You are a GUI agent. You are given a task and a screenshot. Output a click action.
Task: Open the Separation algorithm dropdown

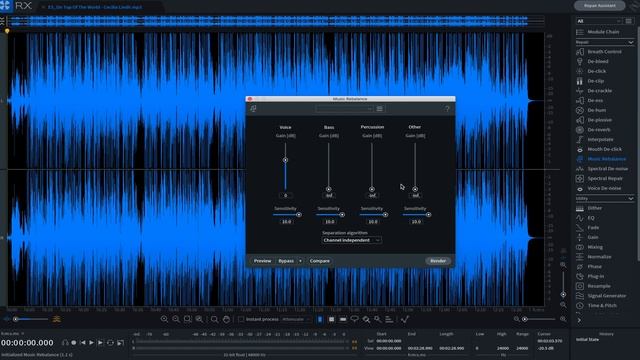[x=351, y=240]
